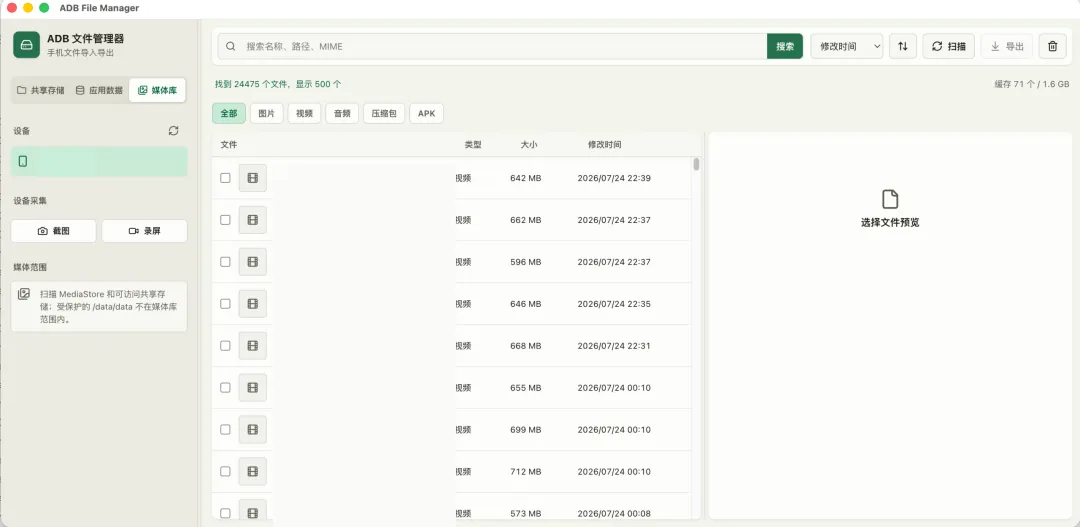
Task: Switch to 共享存储 tab
Action: coord(41,90)
